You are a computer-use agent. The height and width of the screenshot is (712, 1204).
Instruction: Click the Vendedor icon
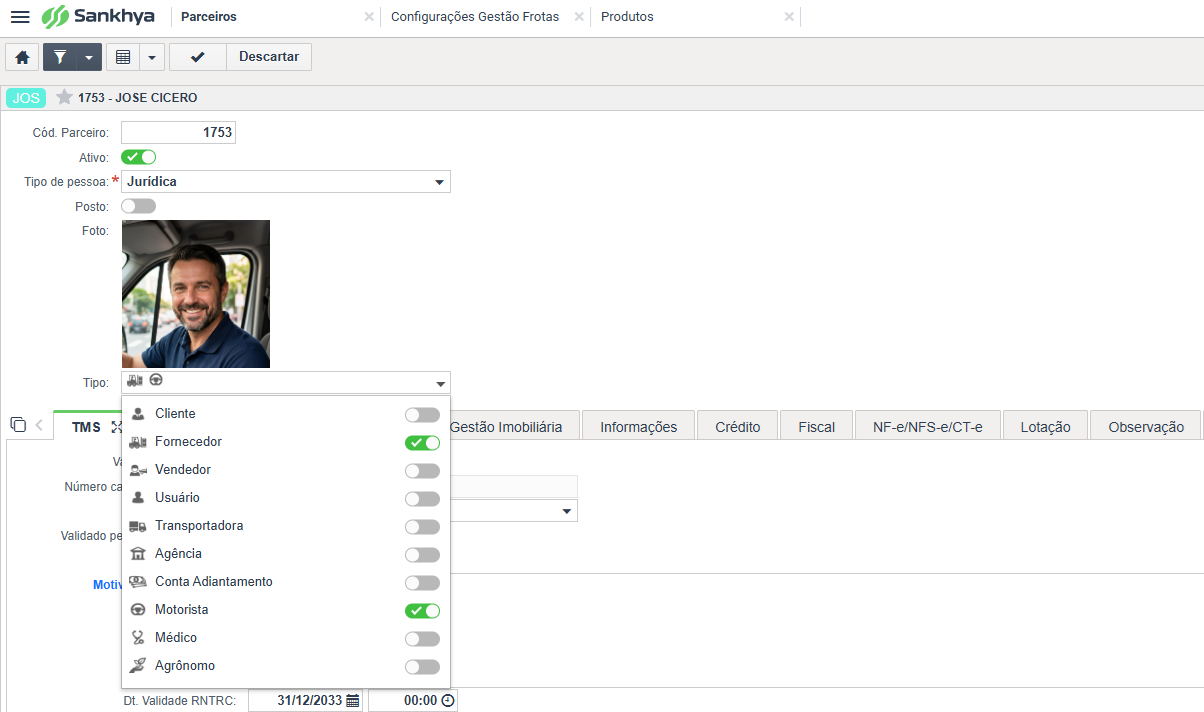(138, 470)
